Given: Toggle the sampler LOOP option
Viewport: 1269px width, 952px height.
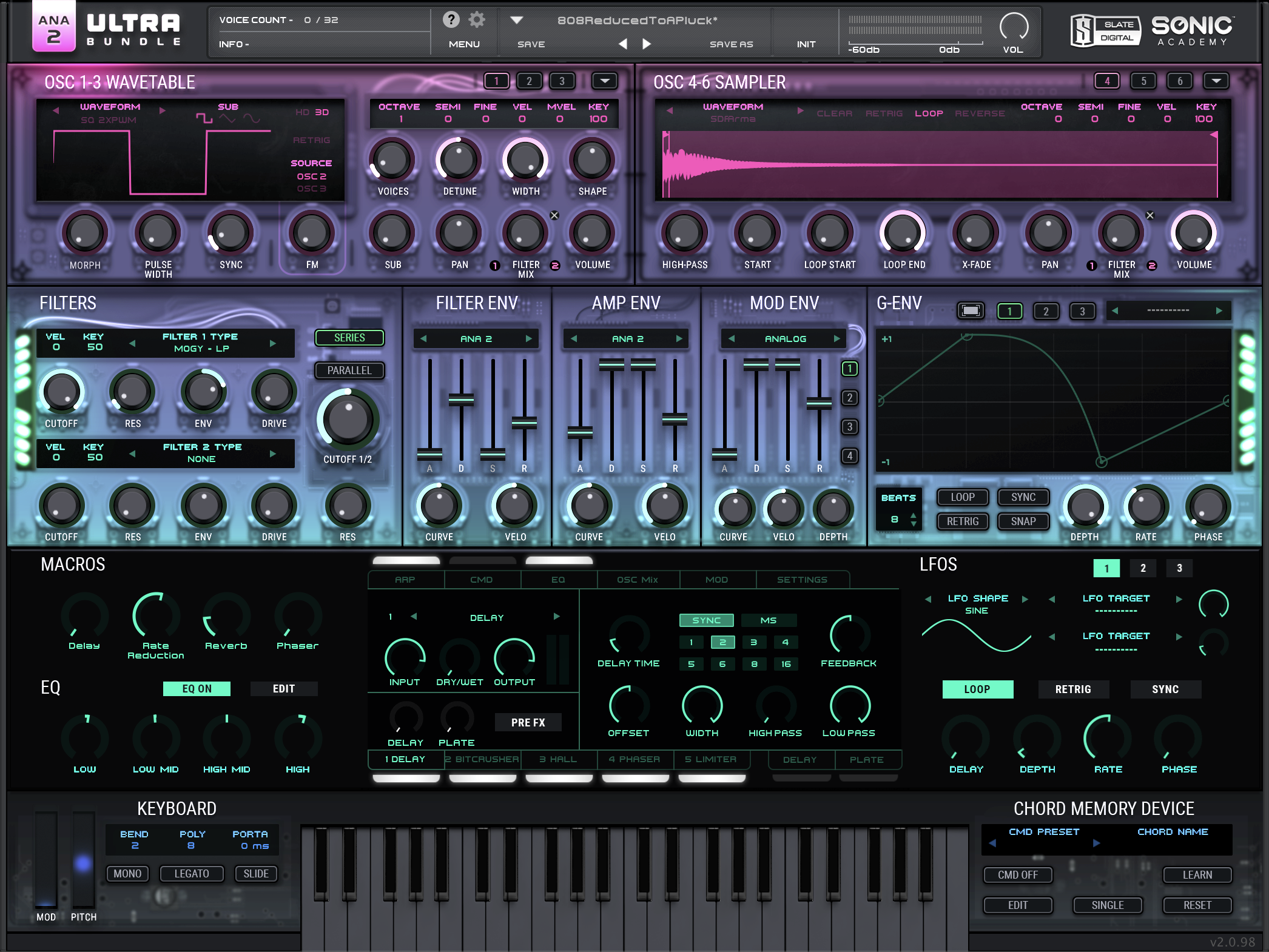Looking at the screenshot, I should tap(929, 113).
